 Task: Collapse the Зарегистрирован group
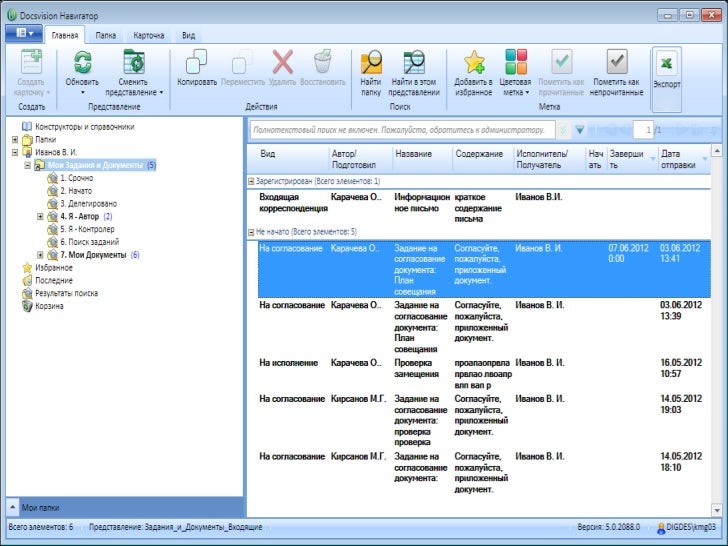click(x=250, y=181)
